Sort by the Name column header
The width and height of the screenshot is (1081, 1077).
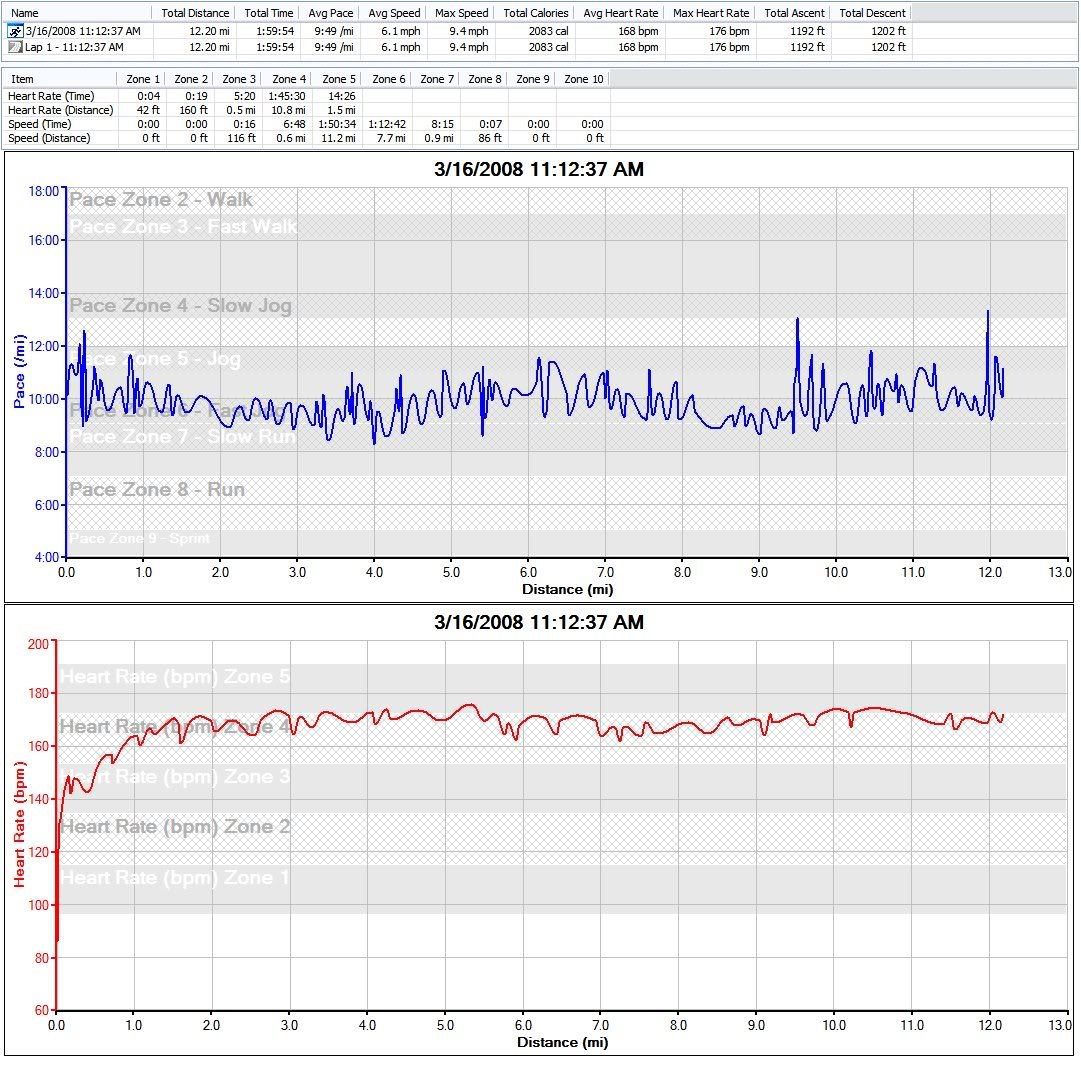tap(25, 13)
